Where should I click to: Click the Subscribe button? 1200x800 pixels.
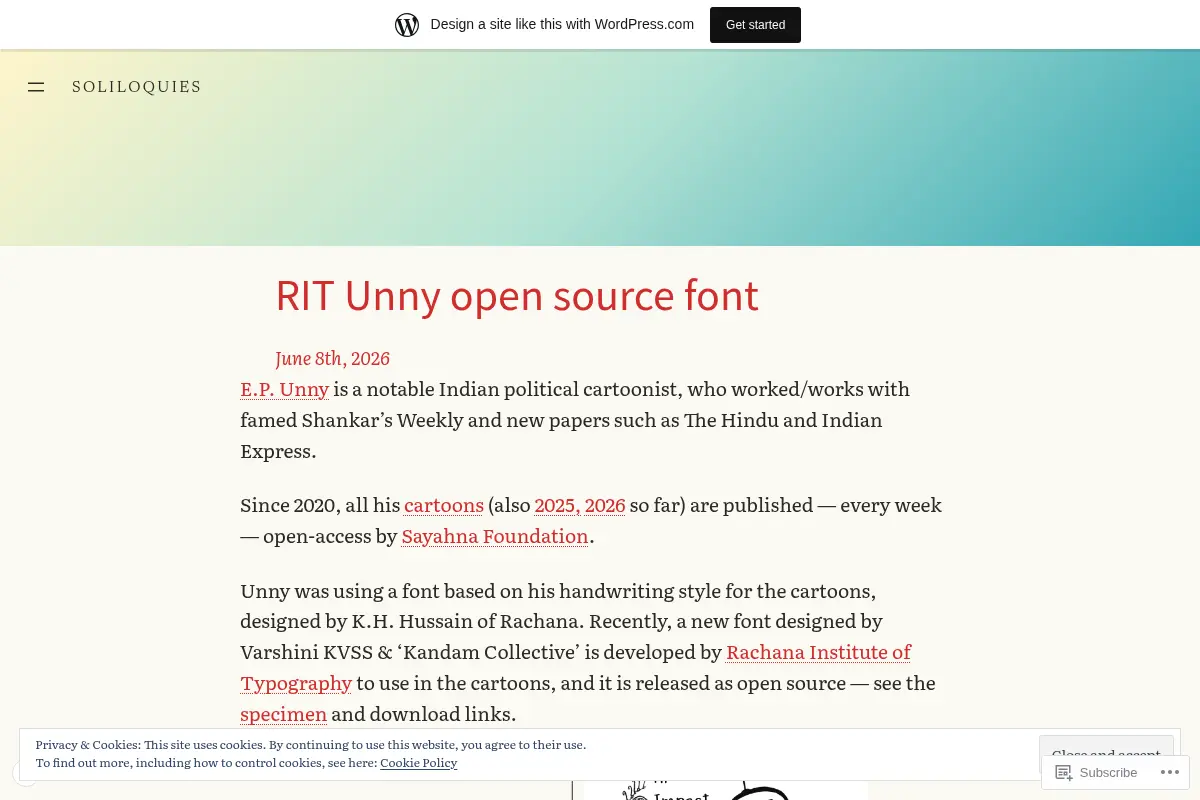pos(1097,772)
